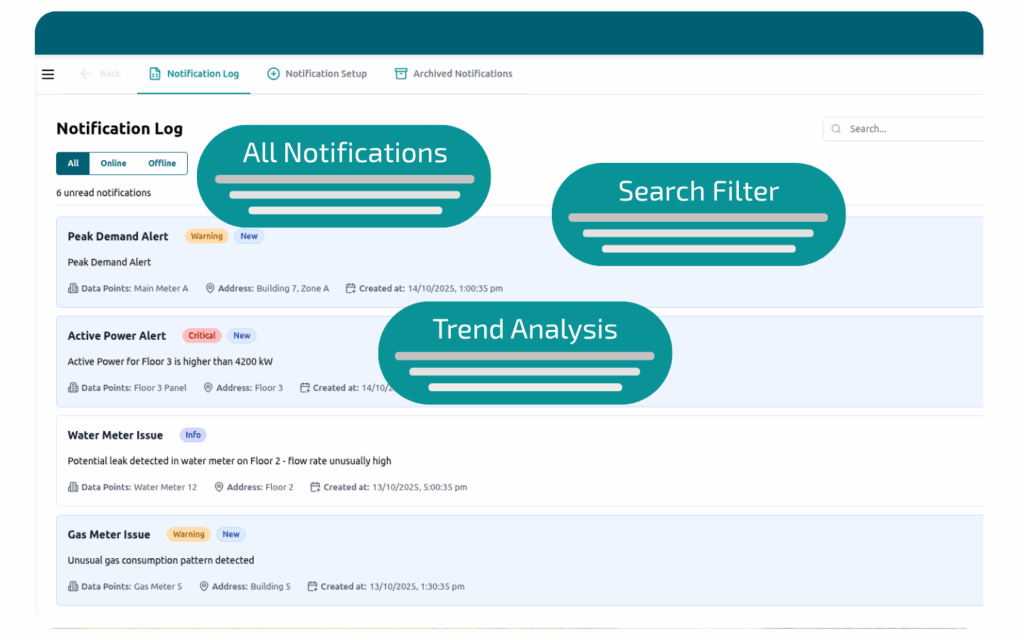Click the Notification Setup plus icon
Viewport: 1024px width, 640px height.
point(273,74)
